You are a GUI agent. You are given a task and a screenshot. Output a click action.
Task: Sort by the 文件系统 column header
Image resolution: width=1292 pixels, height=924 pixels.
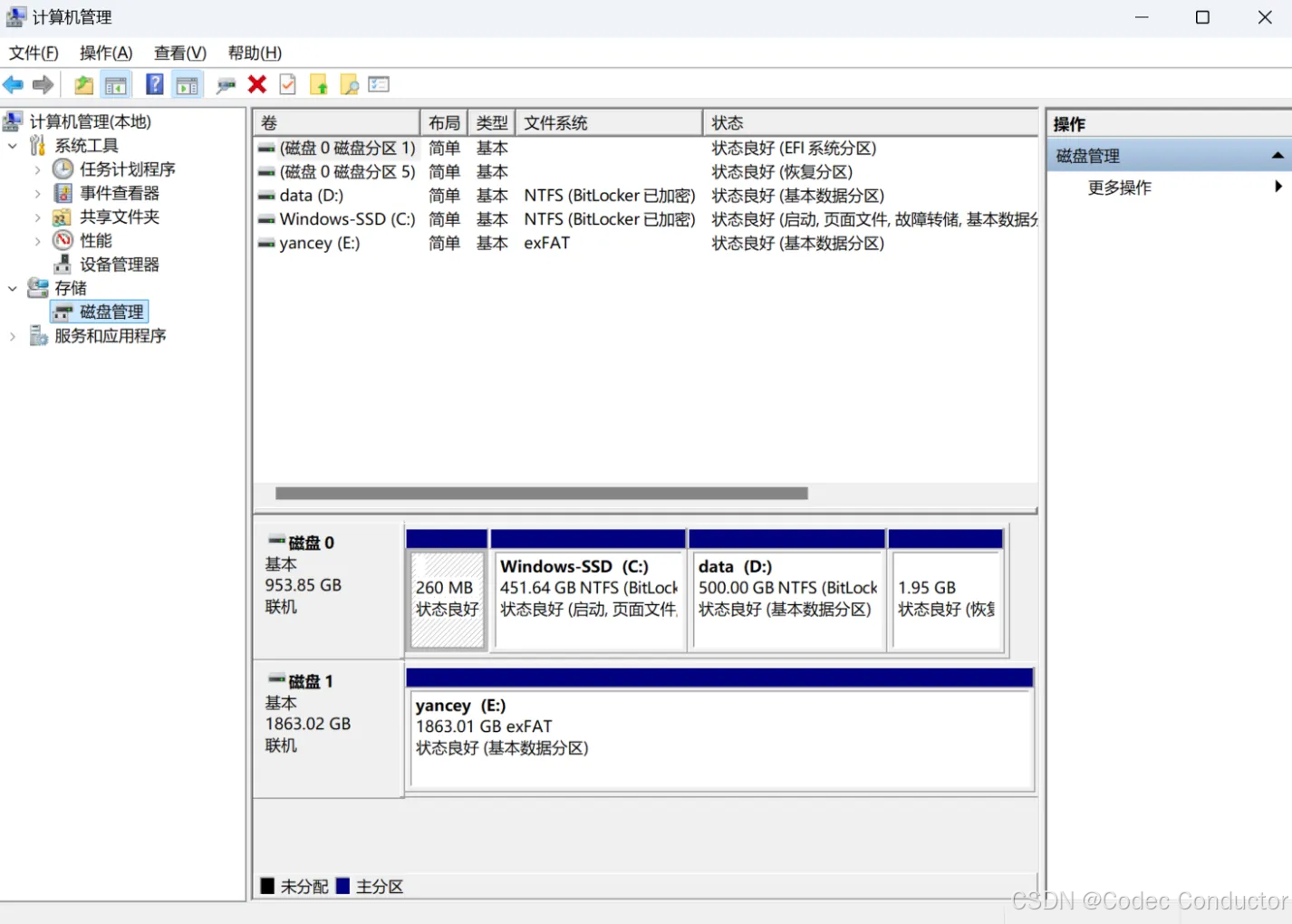point(609,123)
